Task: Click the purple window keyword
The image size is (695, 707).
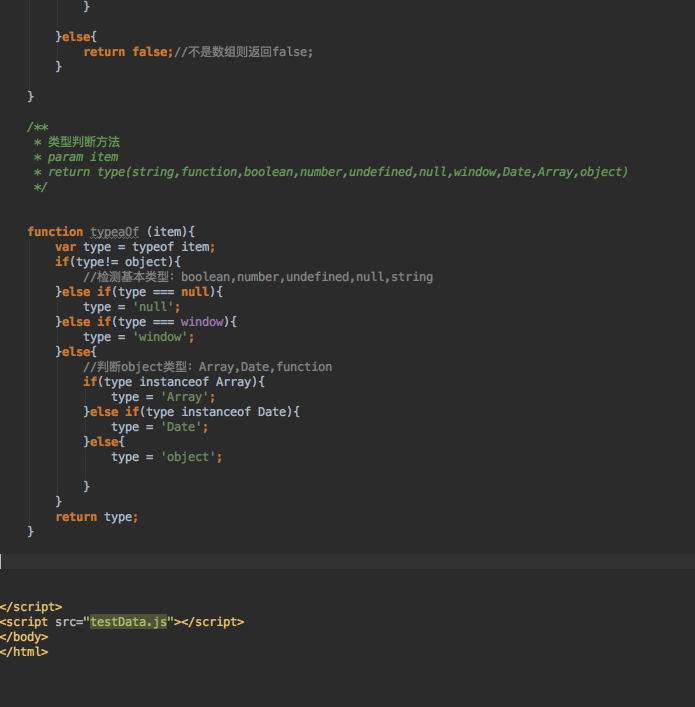Action: [x=202, y=321]
